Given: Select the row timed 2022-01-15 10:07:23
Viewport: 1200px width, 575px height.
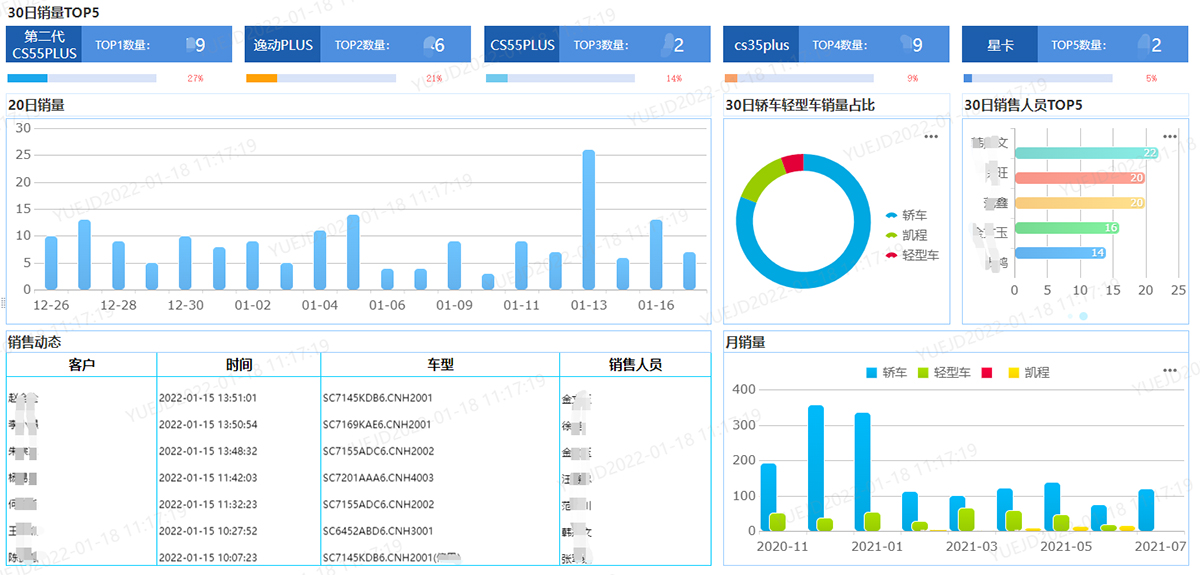Looking at the screenshot, I should (x=359, y=557).
